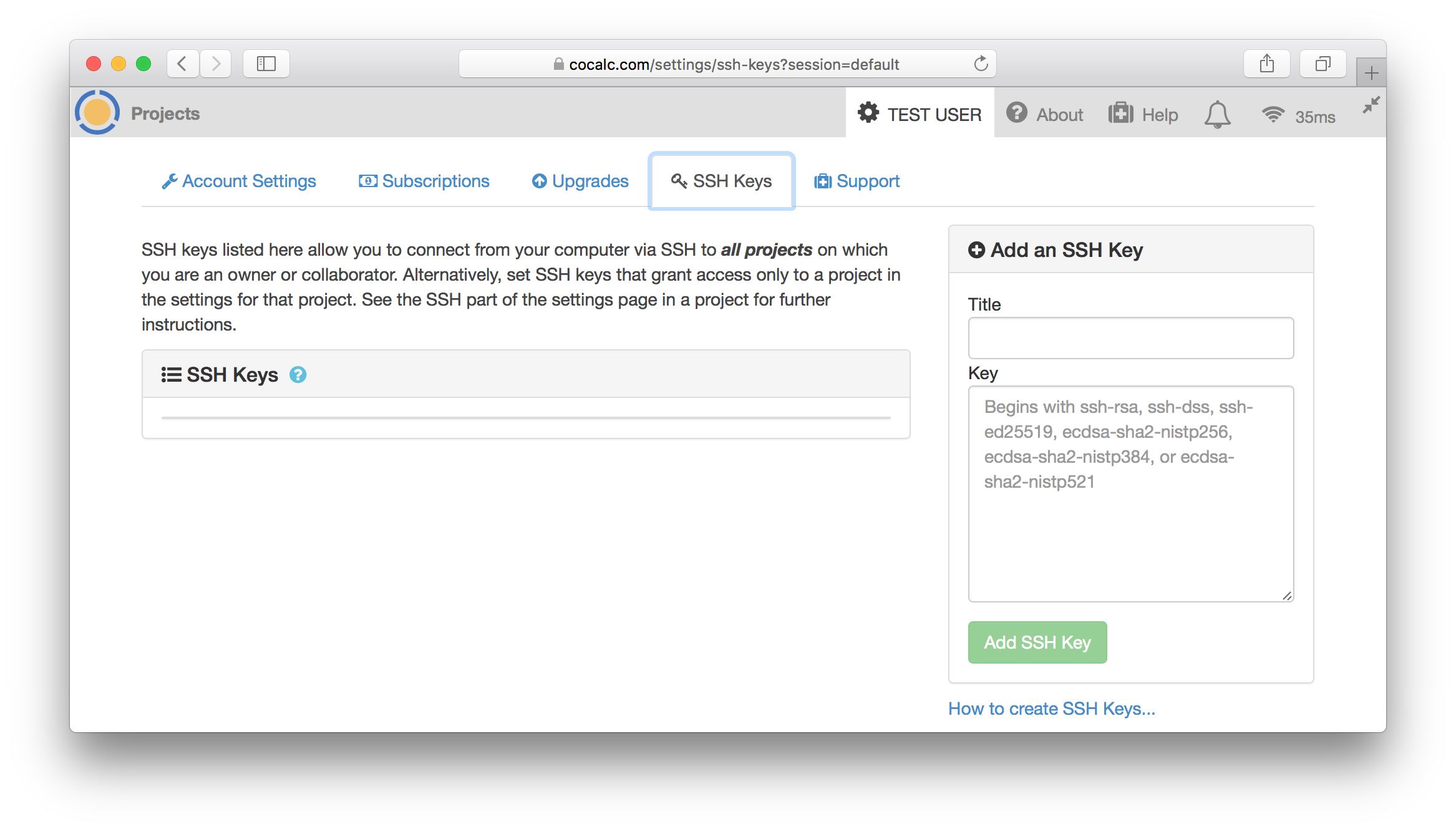Click the SSH Keys help question mark
Image resolution: width=1456 pixels, height=832 pixels.
tap(298, 375)
